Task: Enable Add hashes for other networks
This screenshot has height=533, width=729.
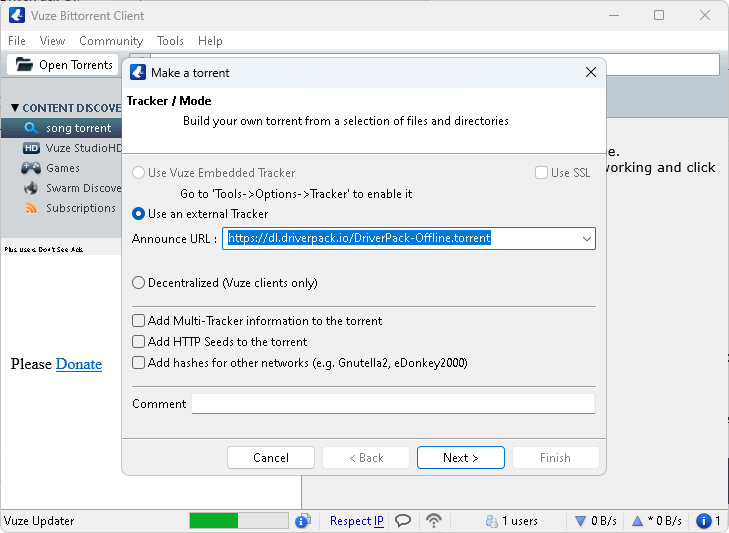Action: tap(138, 363)
